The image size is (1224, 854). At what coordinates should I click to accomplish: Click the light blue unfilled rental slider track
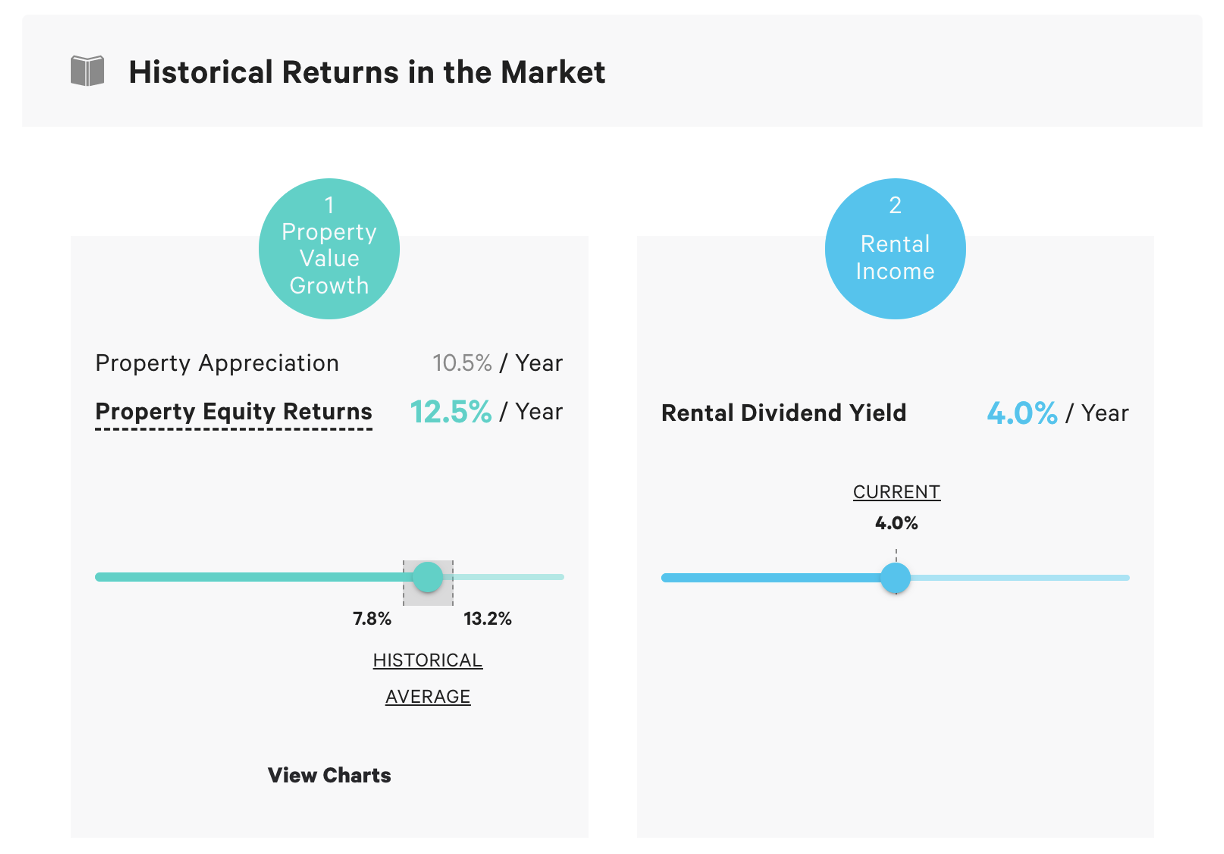point(1020,578)
